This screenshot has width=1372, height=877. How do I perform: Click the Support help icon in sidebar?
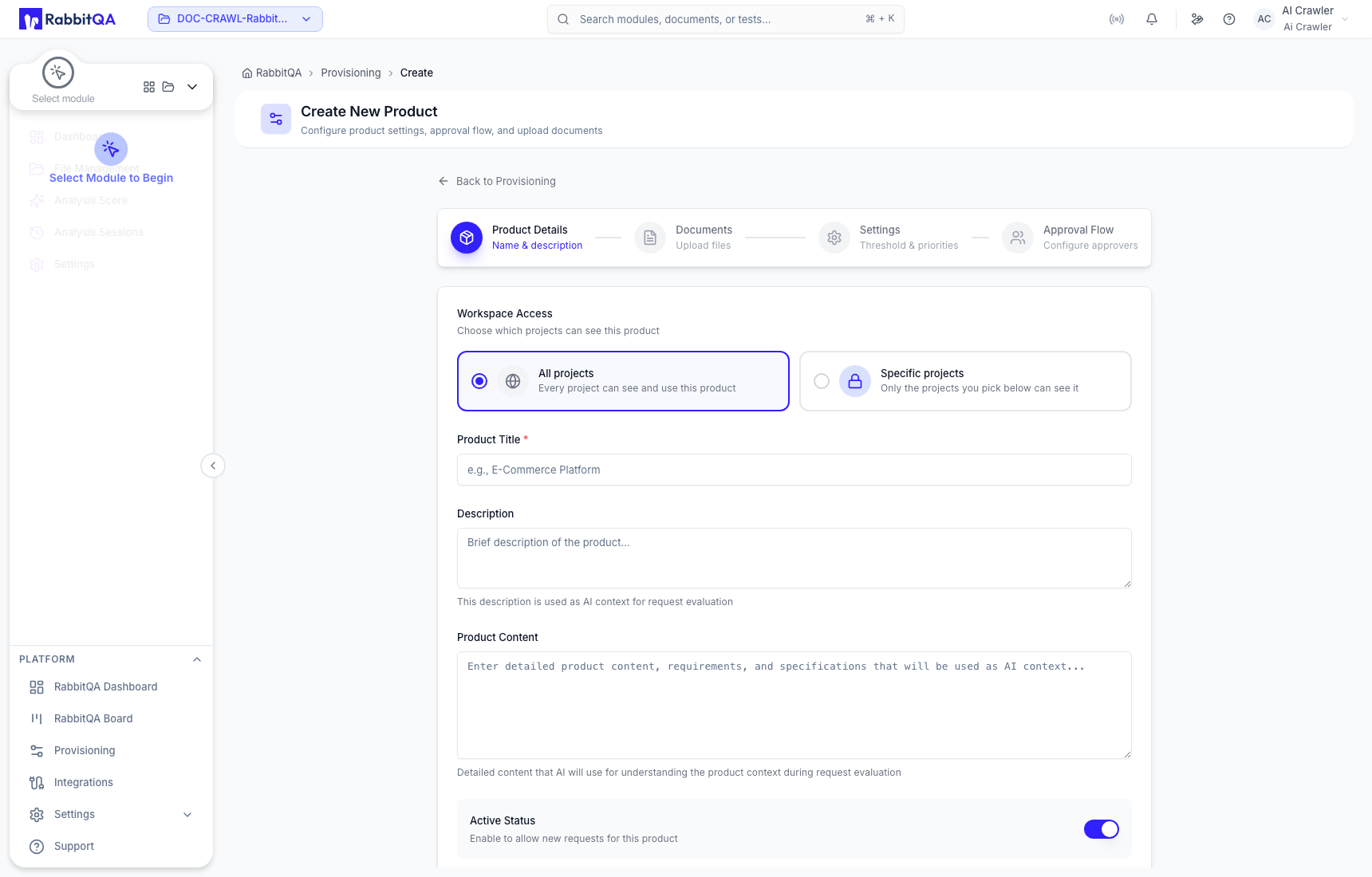pos(37,847)
